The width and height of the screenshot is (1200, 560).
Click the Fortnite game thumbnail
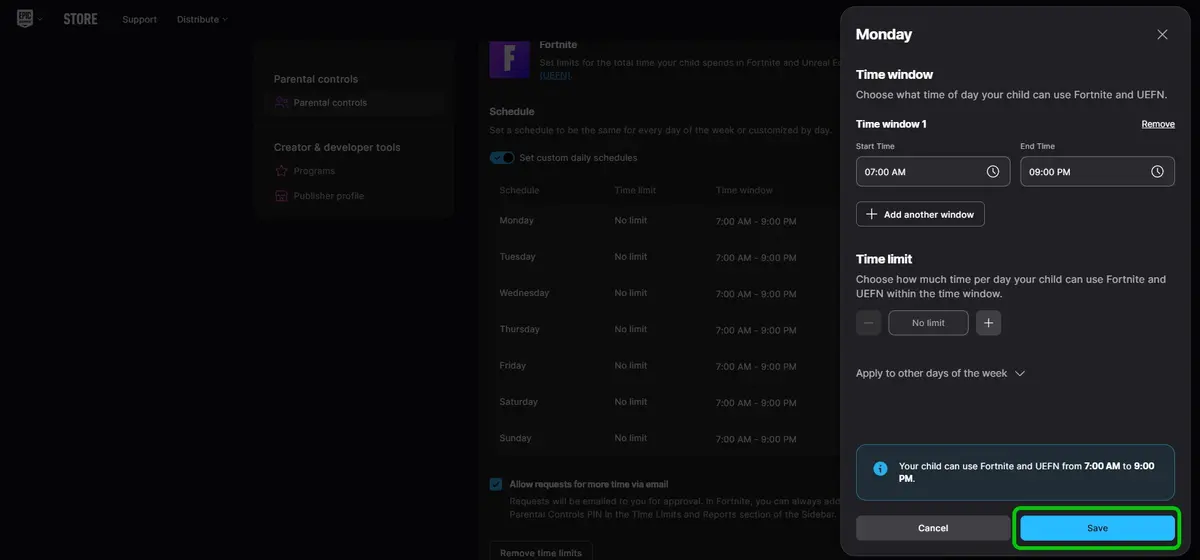tap(509, 58)
